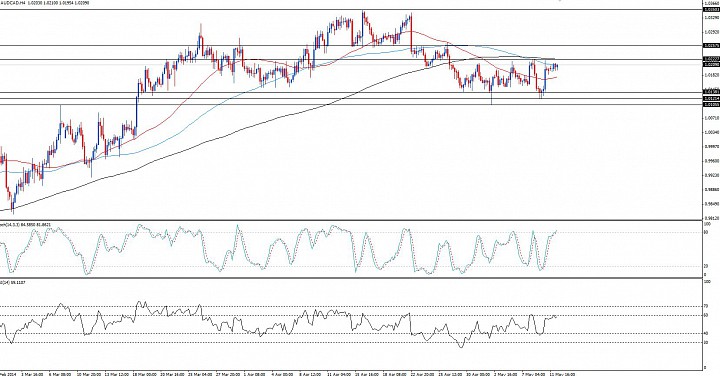The image size is (720, 376).
Task: Click the Stochastic indicator label text
Action: (25, 225)
